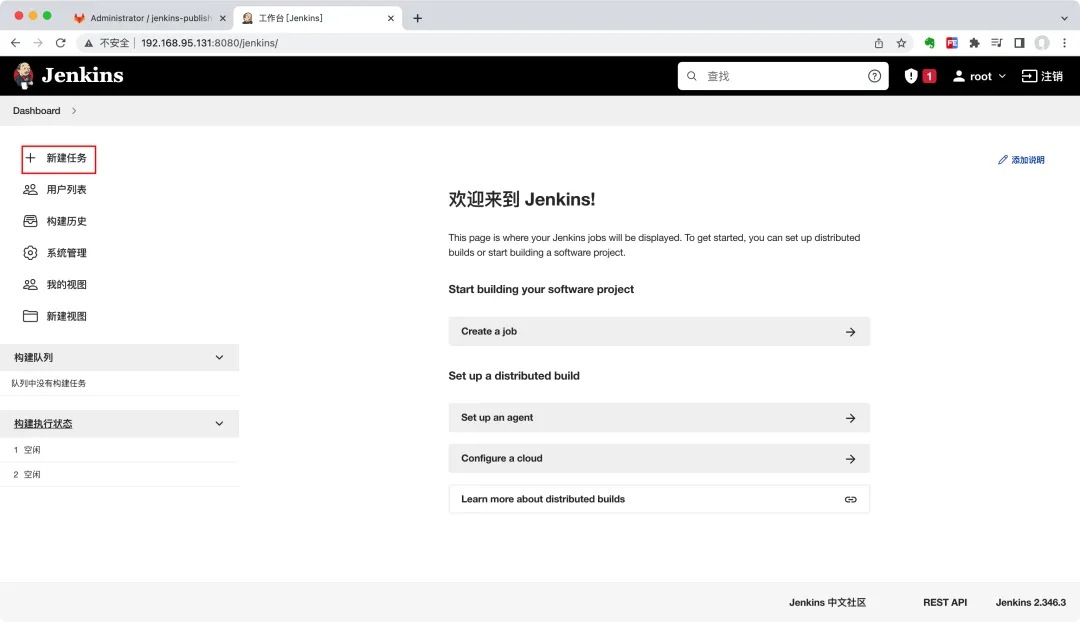Click the search help question-mark icon
The image size is (1080, 622).
click(874, 76)
